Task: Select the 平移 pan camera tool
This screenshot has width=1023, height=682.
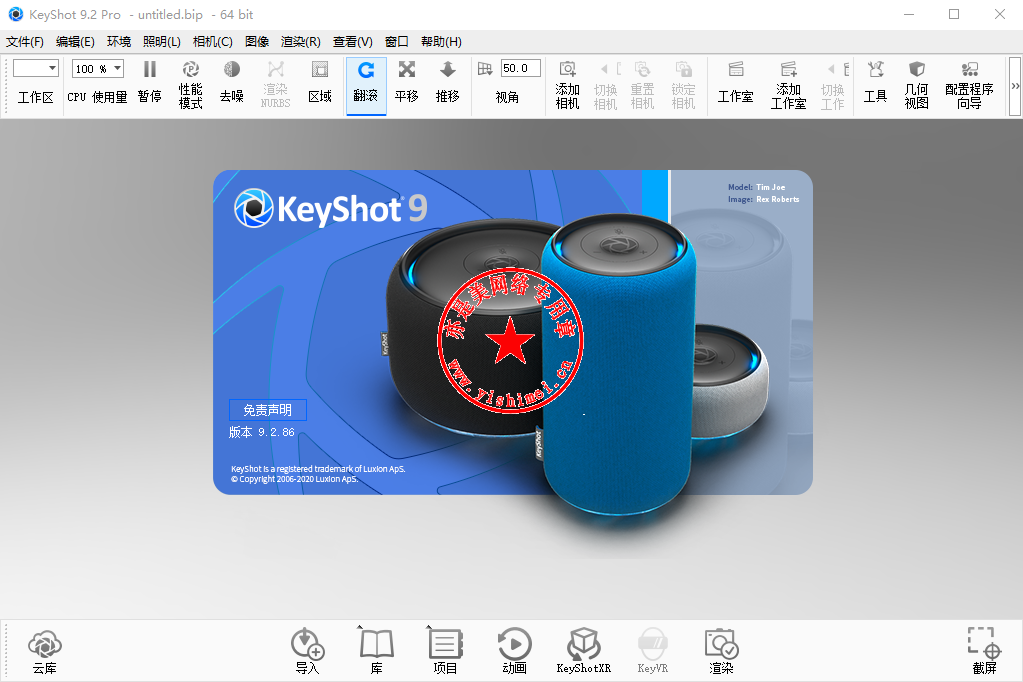Action: [x=406, y=85]
